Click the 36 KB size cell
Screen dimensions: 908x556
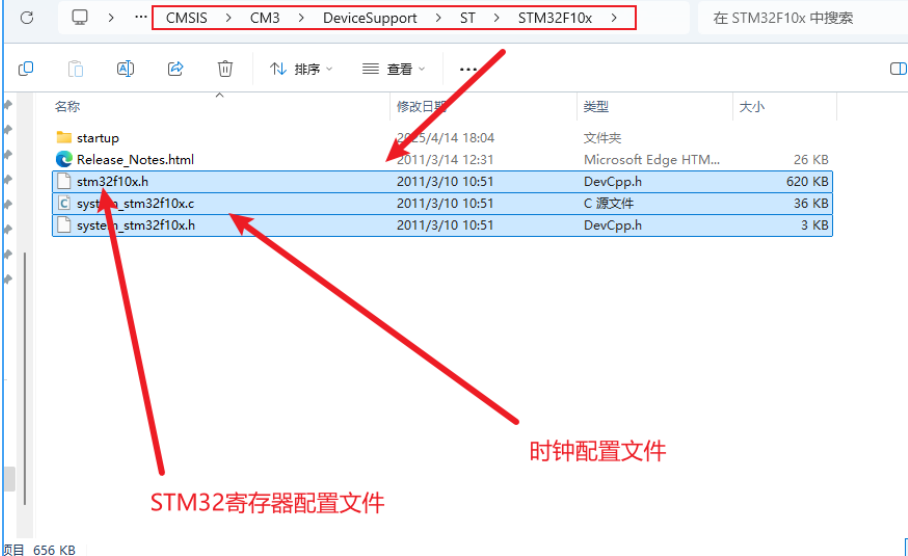(811, 203)
